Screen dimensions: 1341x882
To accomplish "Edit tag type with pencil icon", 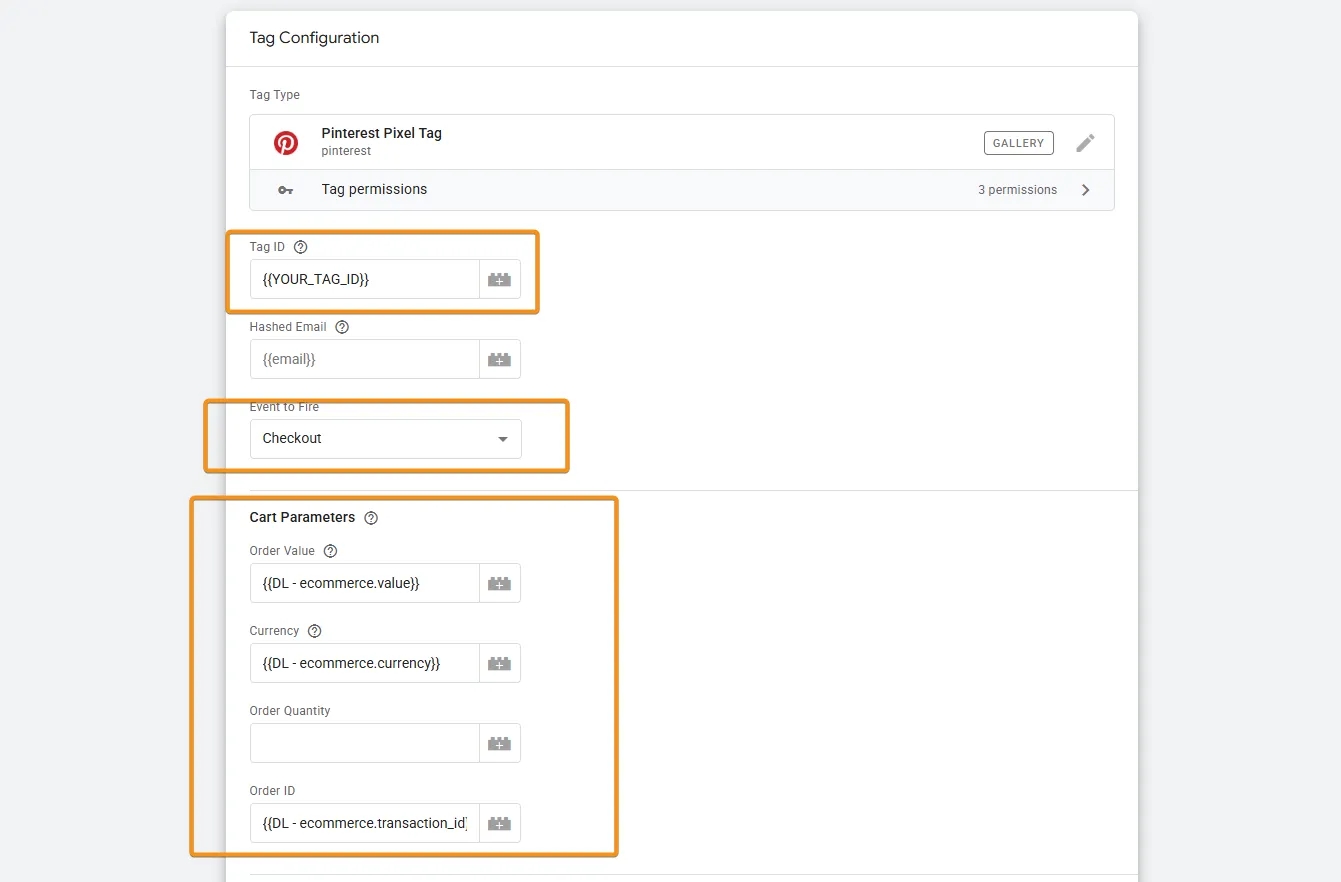I will (x=1085, y=143).
